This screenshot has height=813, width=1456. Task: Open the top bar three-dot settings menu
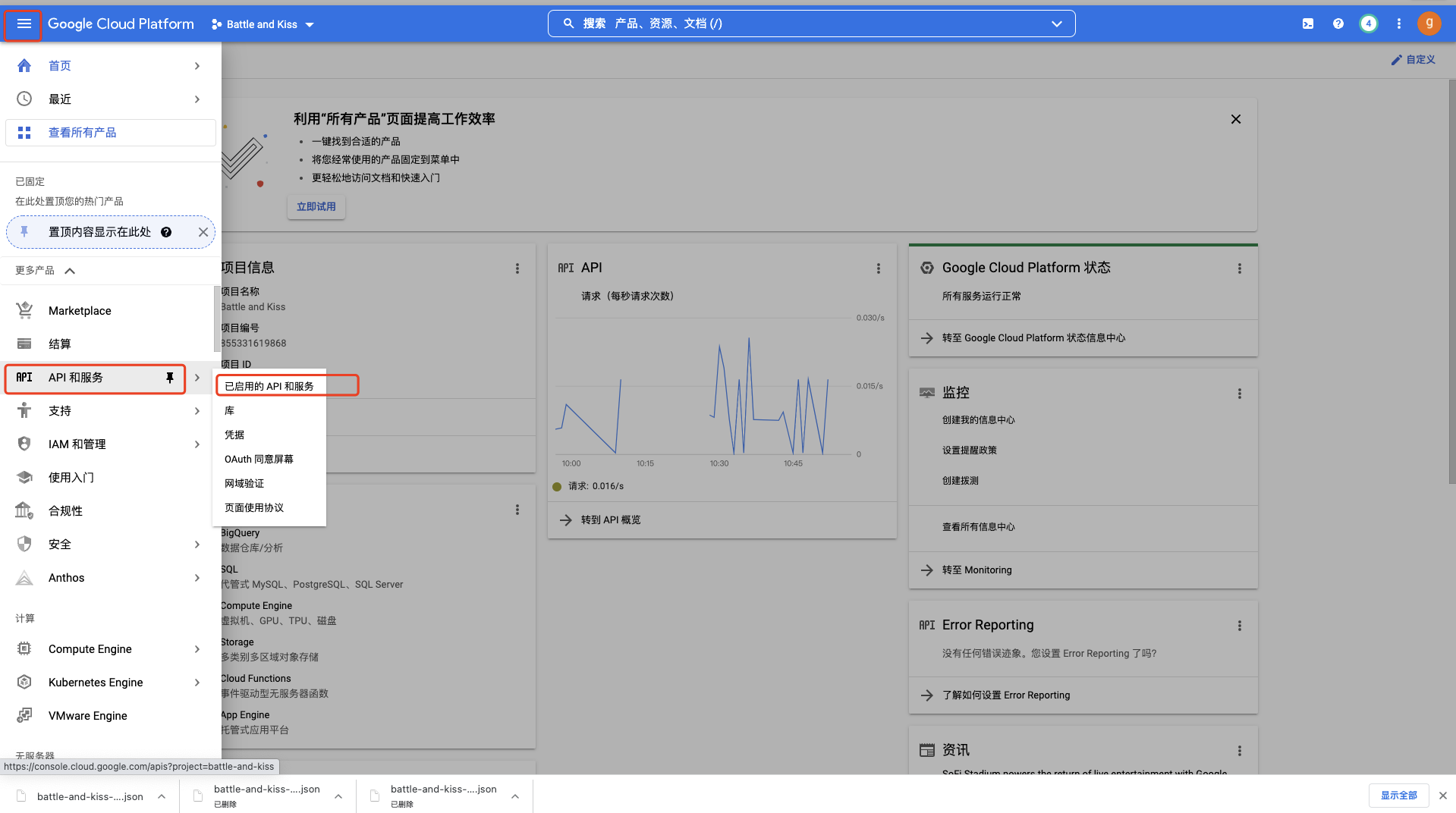pos(1399,24)
